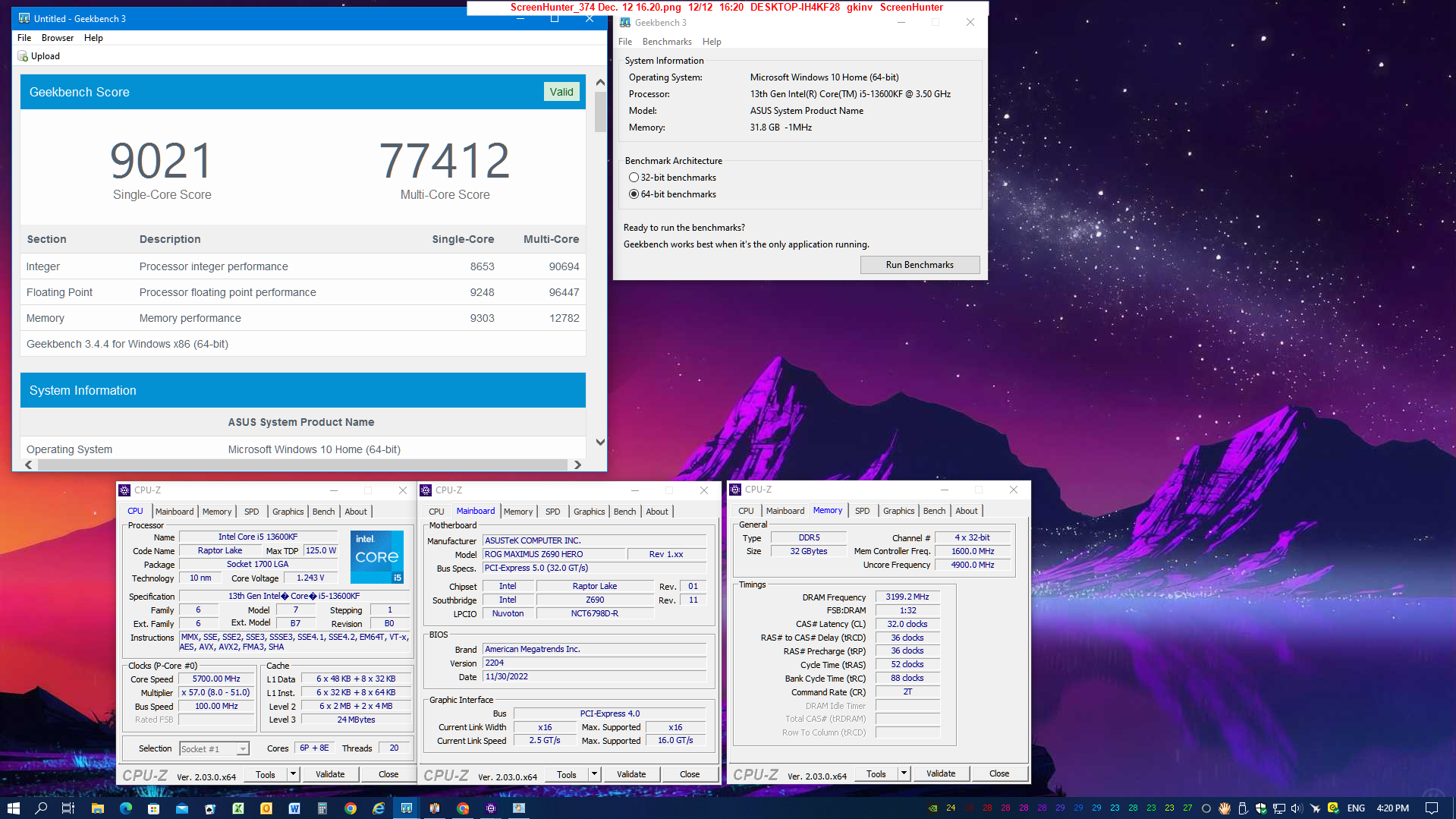Open Browser menu in Geekbench results window

[x=58, y=38]
